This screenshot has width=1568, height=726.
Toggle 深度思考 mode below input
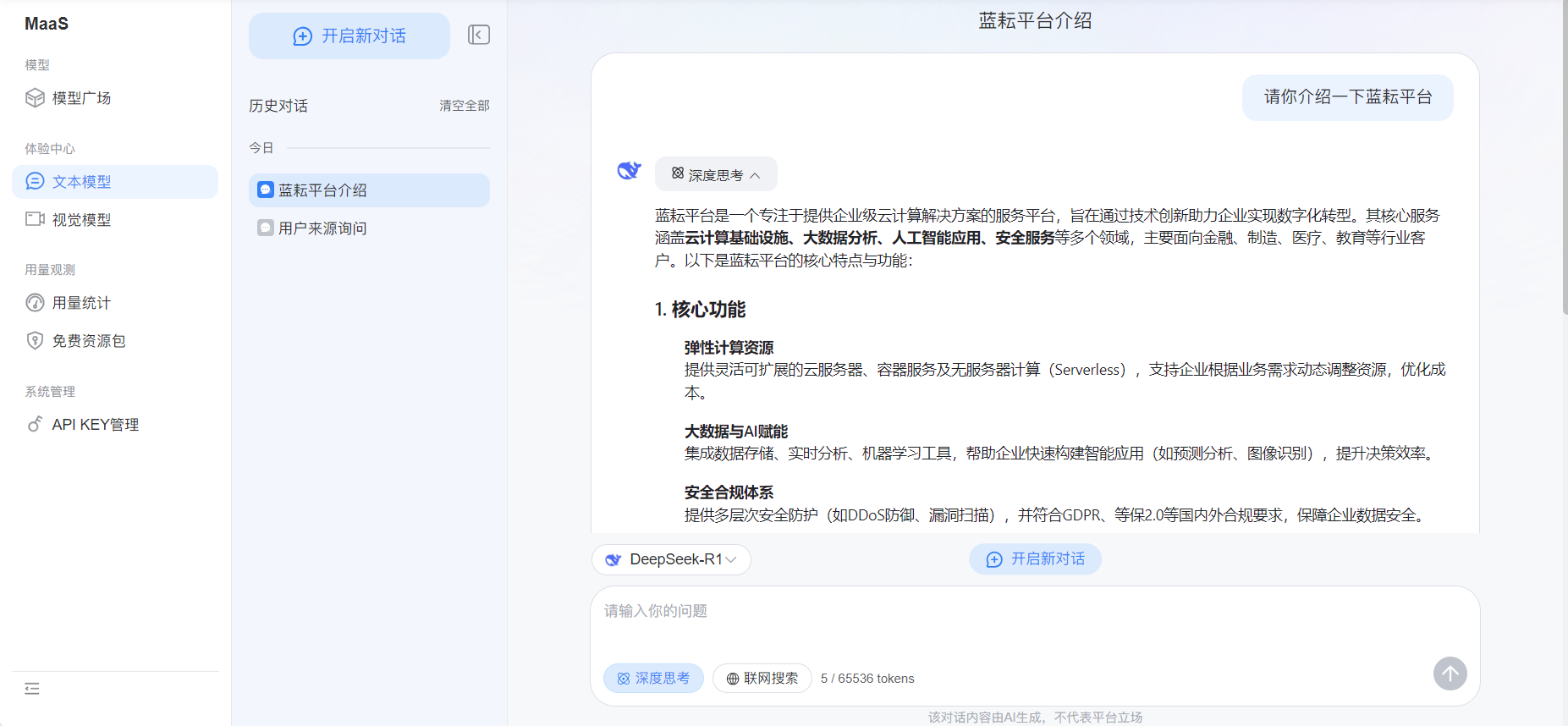coord(653,679)
